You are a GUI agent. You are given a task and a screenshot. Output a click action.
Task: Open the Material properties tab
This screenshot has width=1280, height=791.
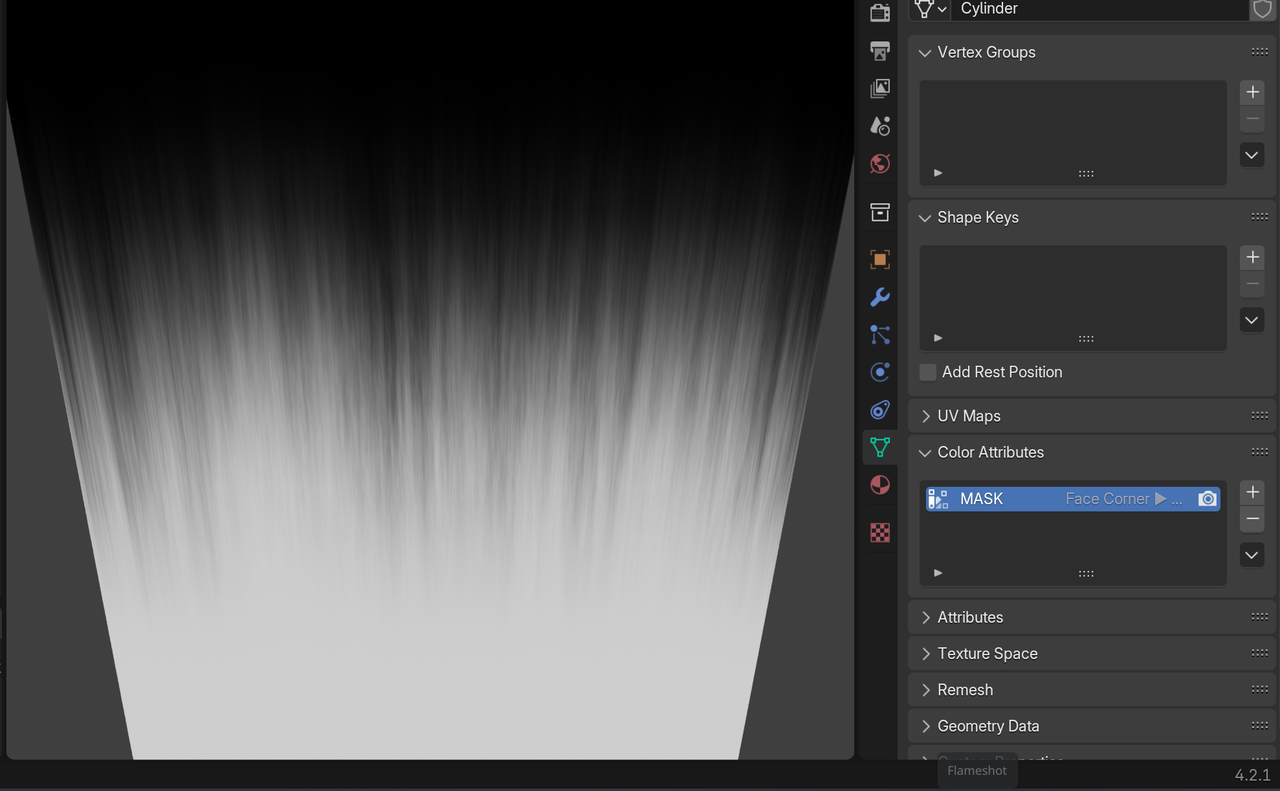(x=880, y=485)
